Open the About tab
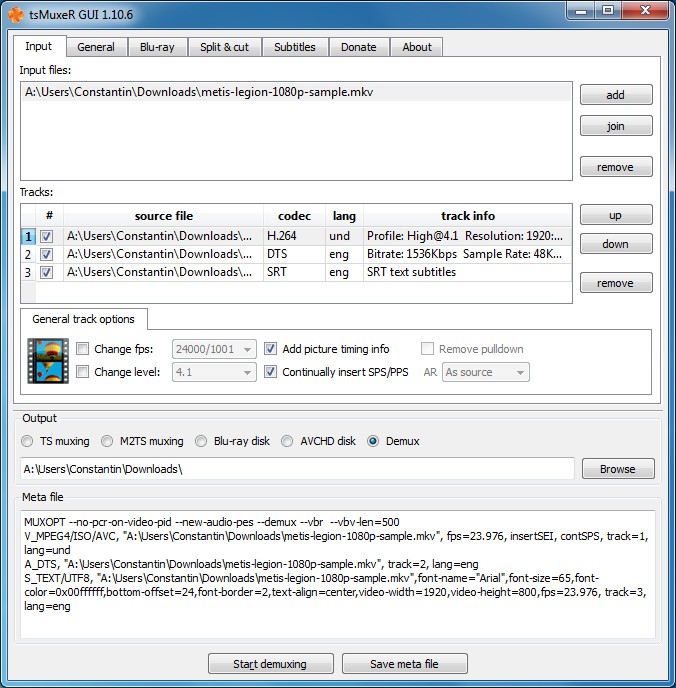The height and width of the screenshot is (688, 676). [x=417, y=47]
